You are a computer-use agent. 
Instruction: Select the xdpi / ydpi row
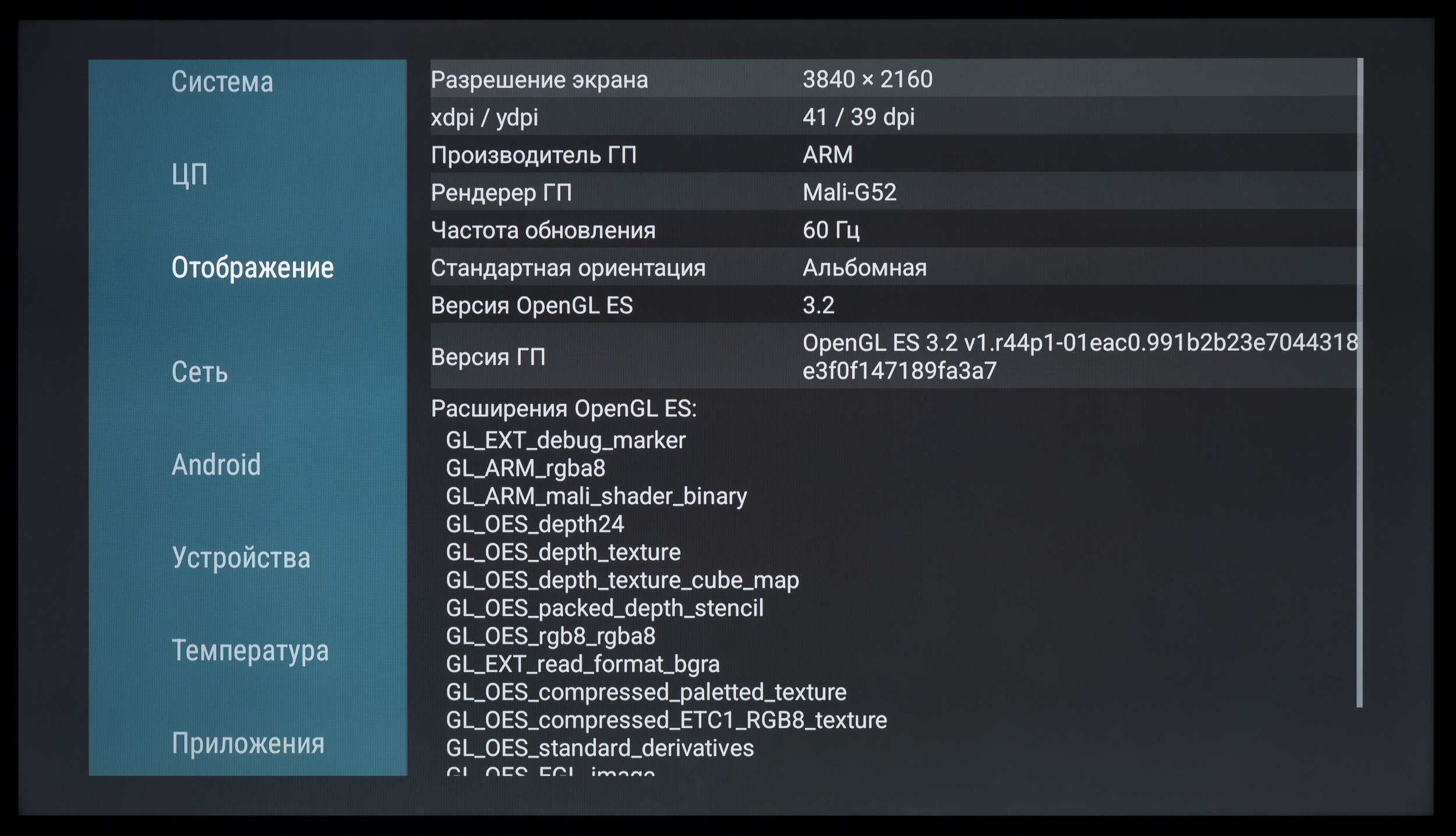click(894, 117)
